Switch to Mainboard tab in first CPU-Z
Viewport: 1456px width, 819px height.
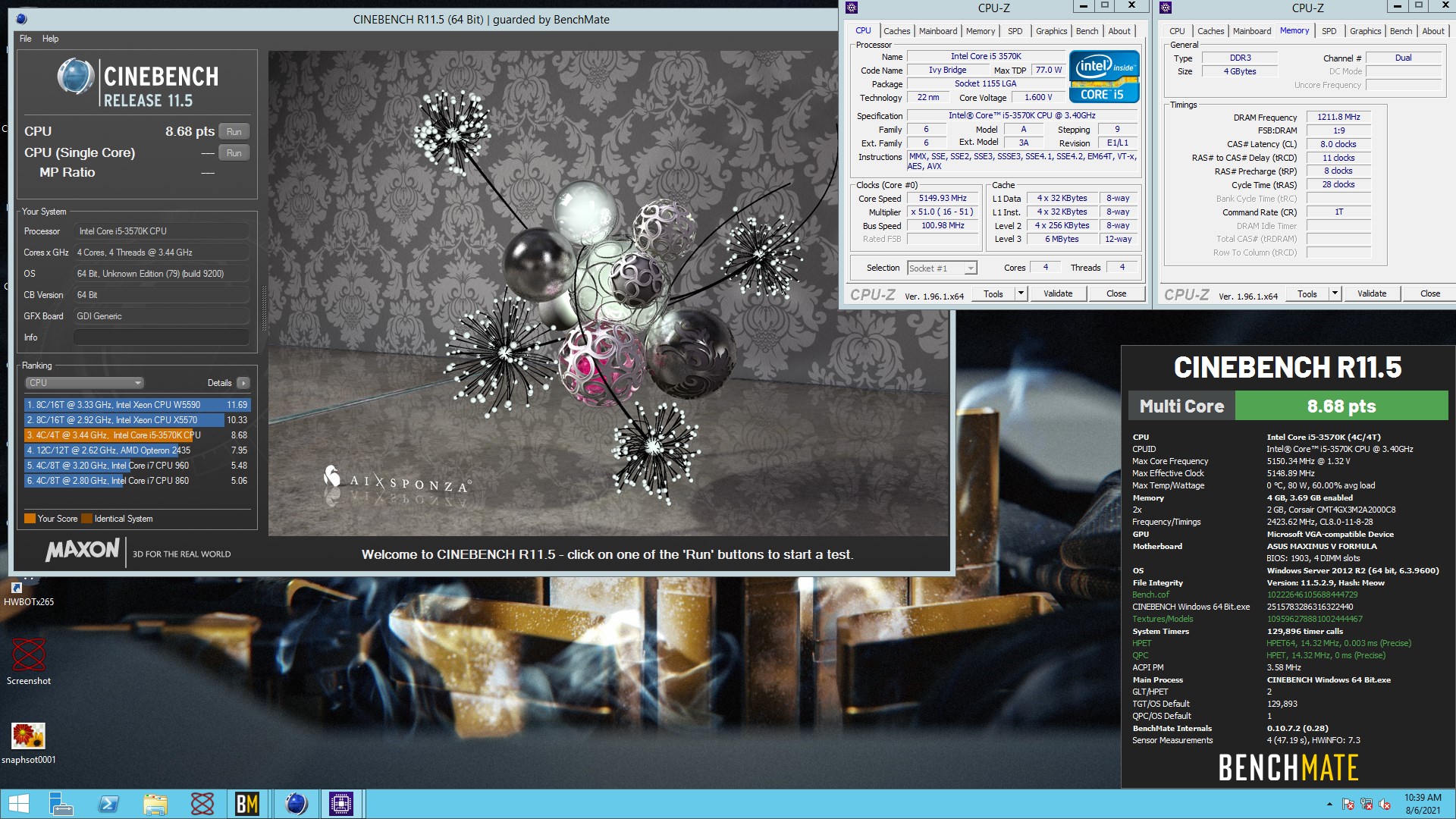[x=938, y=31]
